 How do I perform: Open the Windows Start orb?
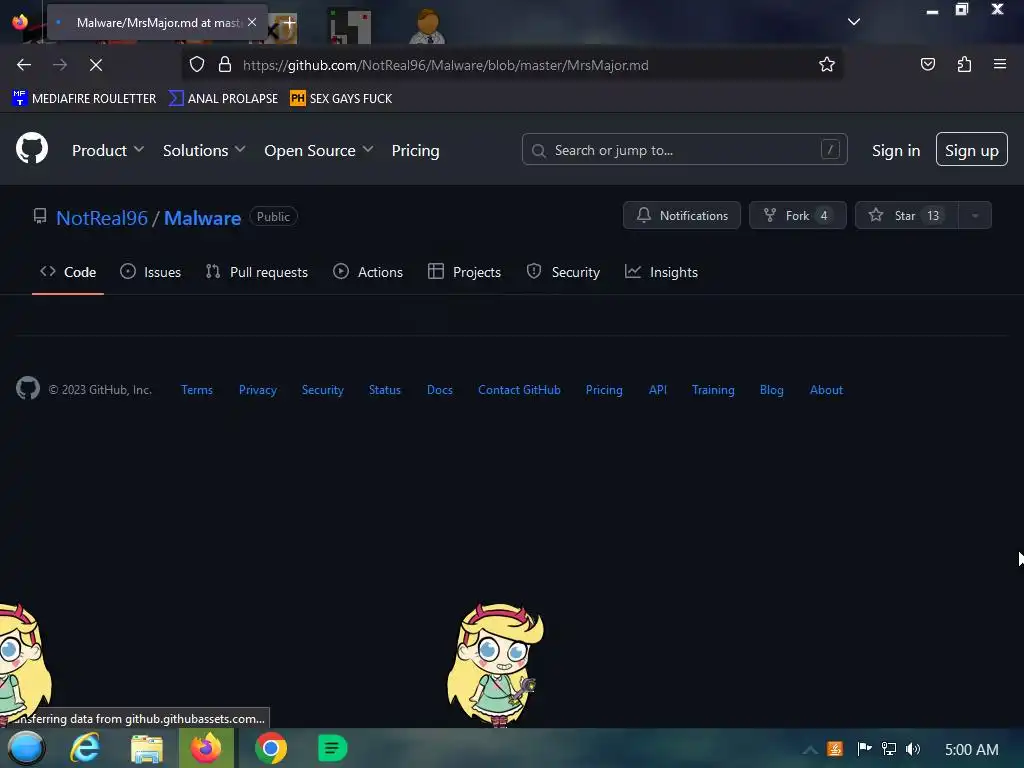26,748
